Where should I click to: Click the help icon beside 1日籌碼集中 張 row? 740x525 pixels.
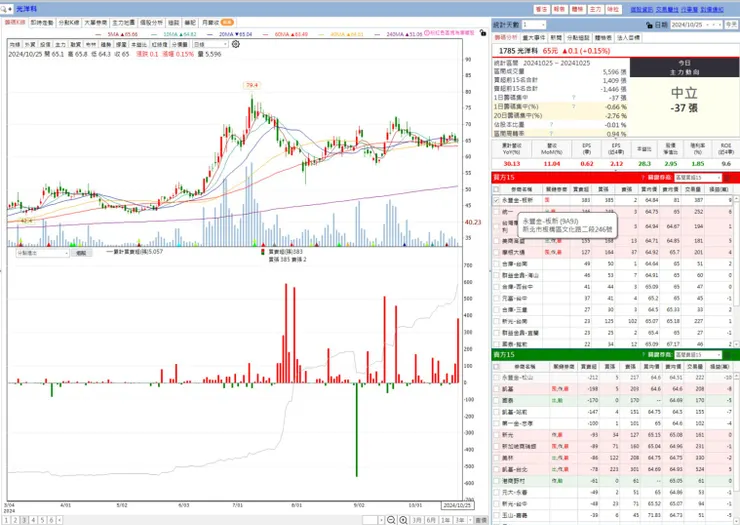coord(573,98)
